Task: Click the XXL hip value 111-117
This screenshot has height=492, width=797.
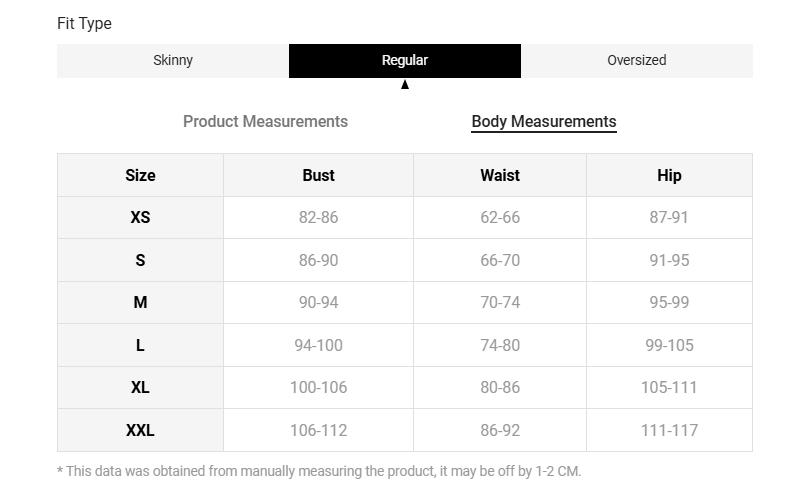Action: [x=669, y=430]
